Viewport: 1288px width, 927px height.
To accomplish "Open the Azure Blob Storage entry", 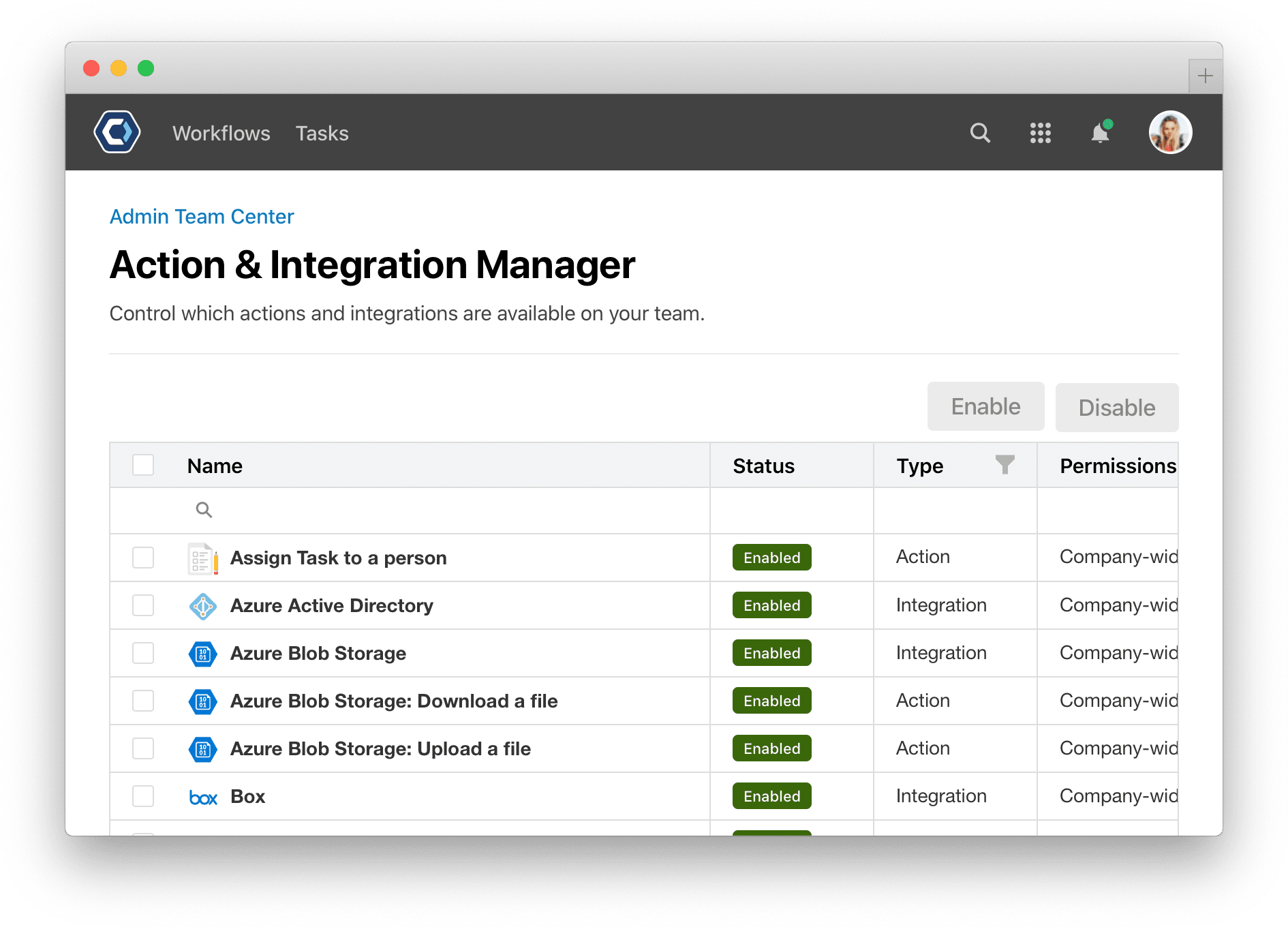I will [x=318, y=653].
